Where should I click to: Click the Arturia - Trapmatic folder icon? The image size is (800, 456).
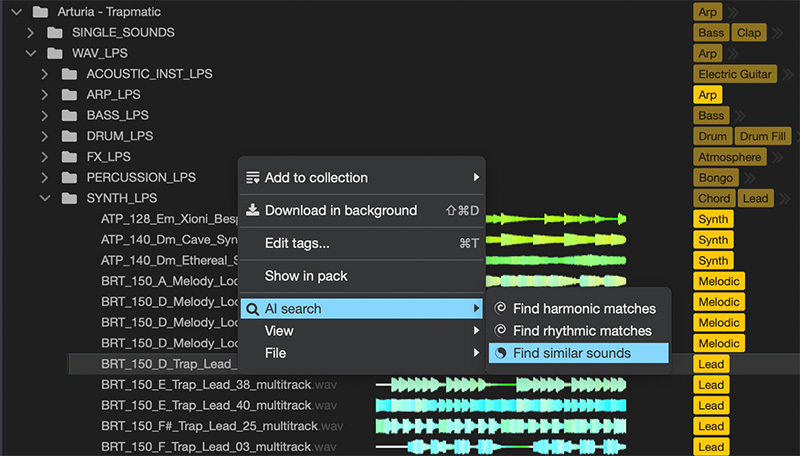40,12
